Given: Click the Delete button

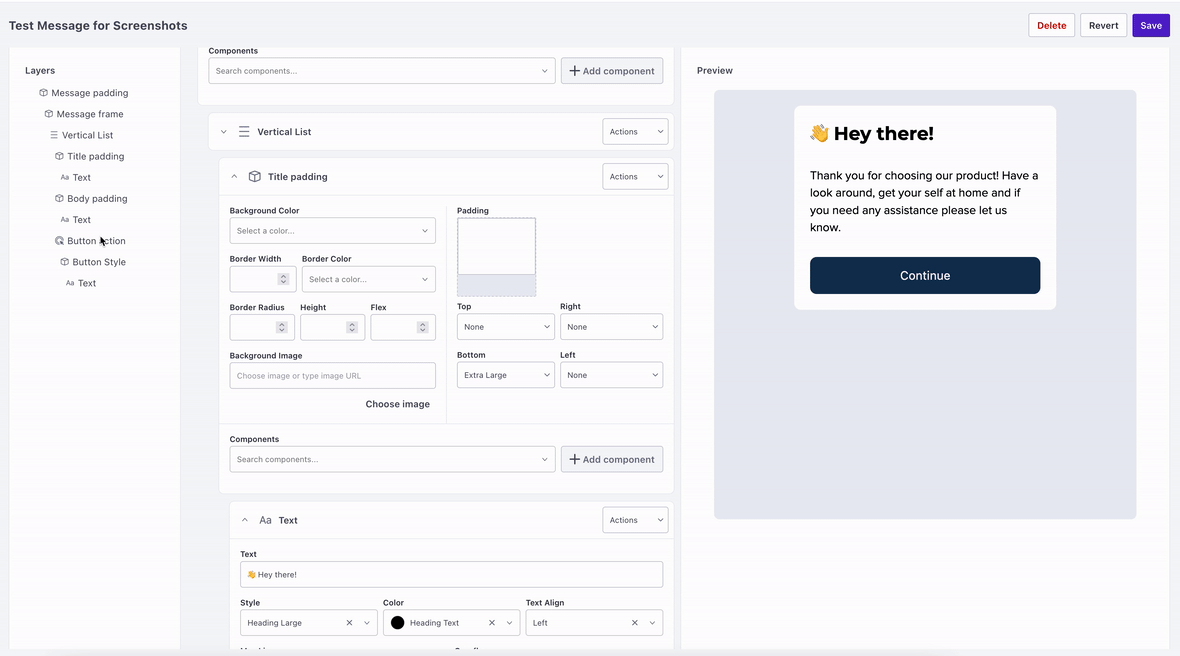Looking at the screenshot, I should coord(1051,26).
